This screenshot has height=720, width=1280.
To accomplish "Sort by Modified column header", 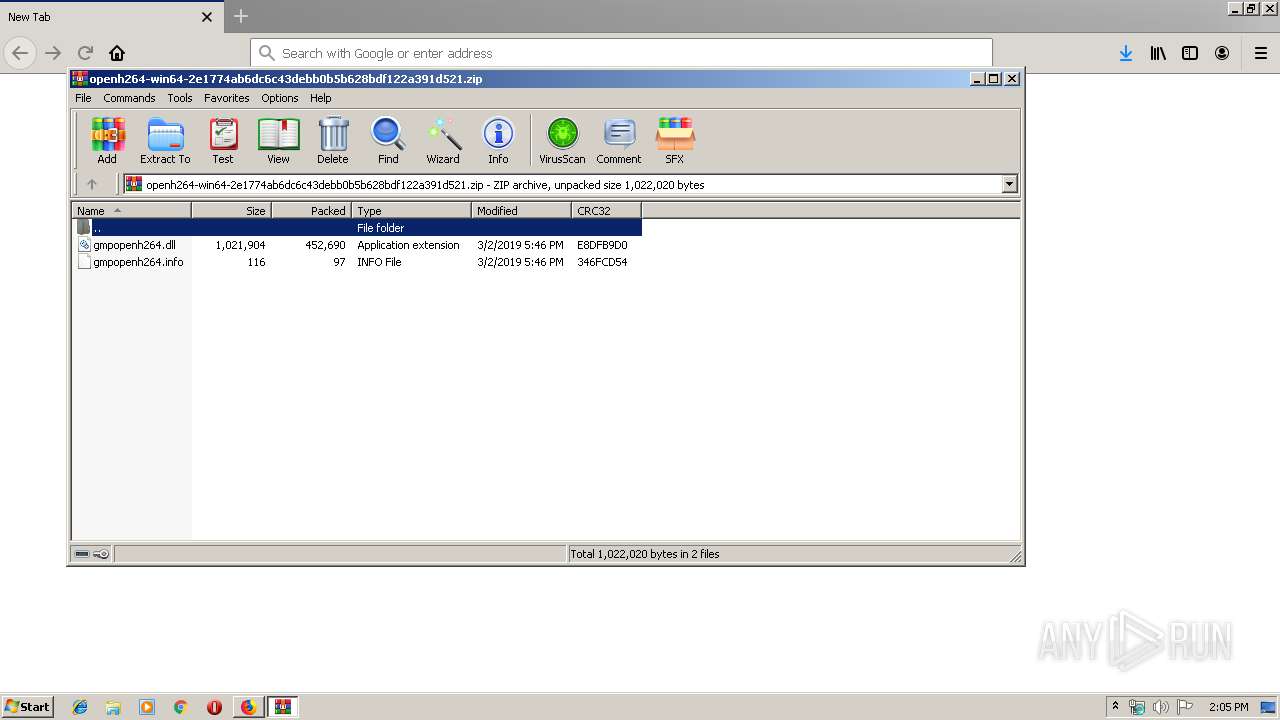I will (x=522, y=210).
